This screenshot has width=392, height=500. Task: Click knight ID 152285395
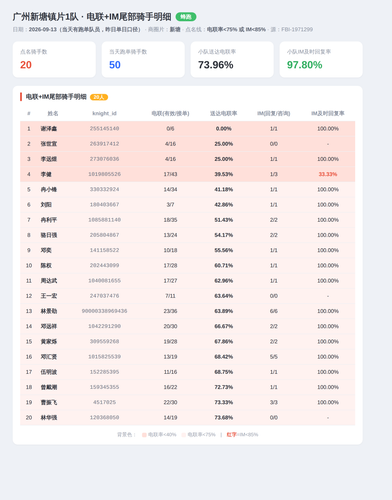(x=104, y=372)
